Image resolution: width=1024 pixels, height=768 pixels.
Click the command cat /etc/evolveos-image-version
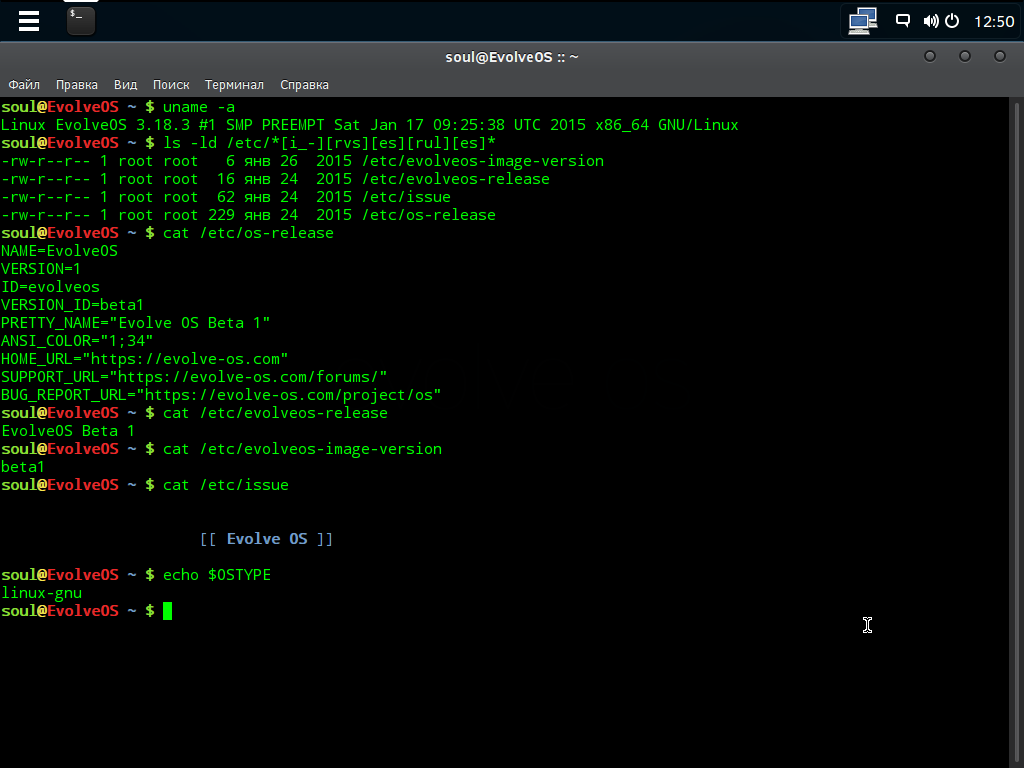[x=302, y=449]
